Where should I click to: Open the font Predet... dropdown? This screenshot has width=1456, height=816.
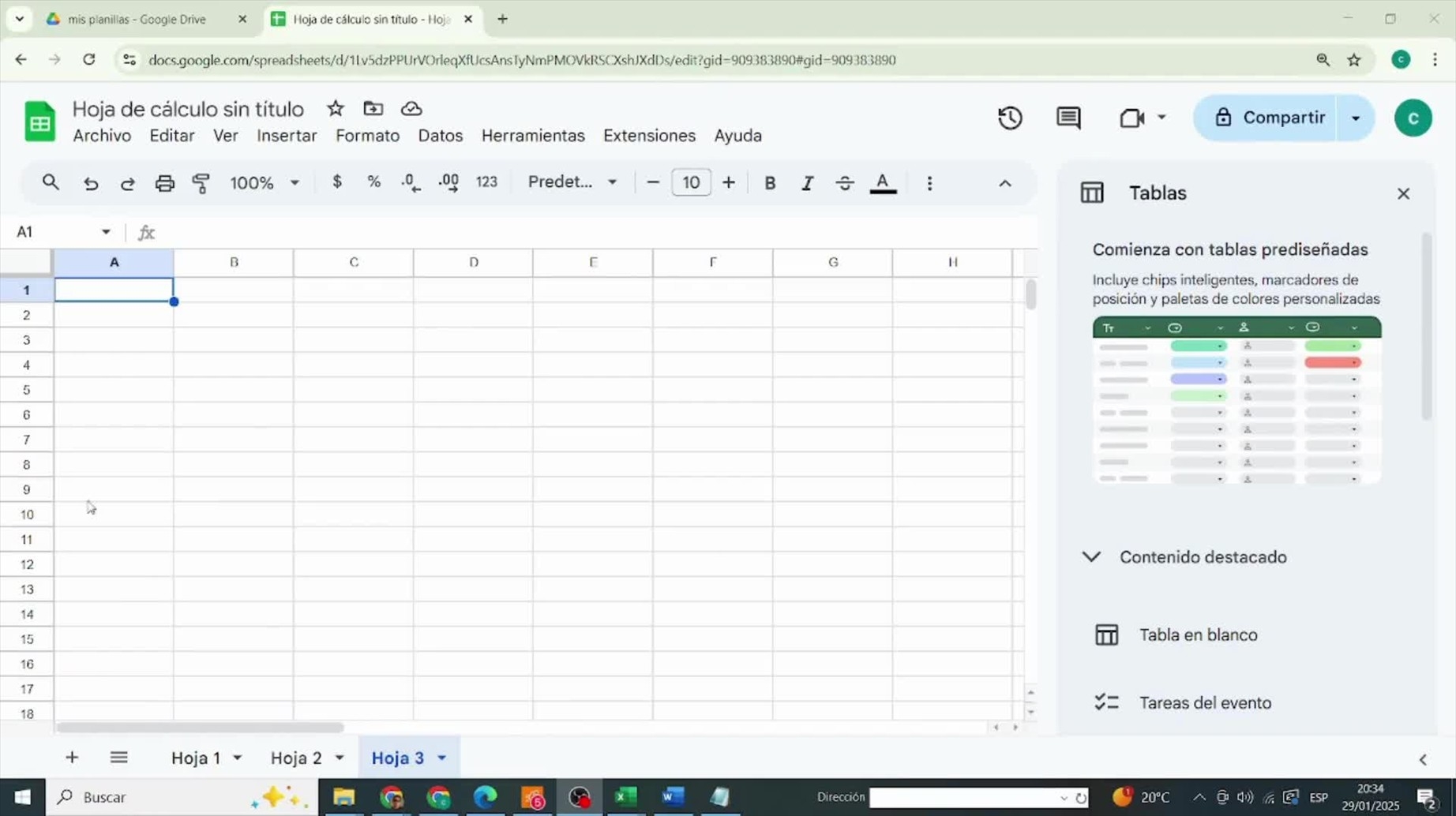pos(572,182)
